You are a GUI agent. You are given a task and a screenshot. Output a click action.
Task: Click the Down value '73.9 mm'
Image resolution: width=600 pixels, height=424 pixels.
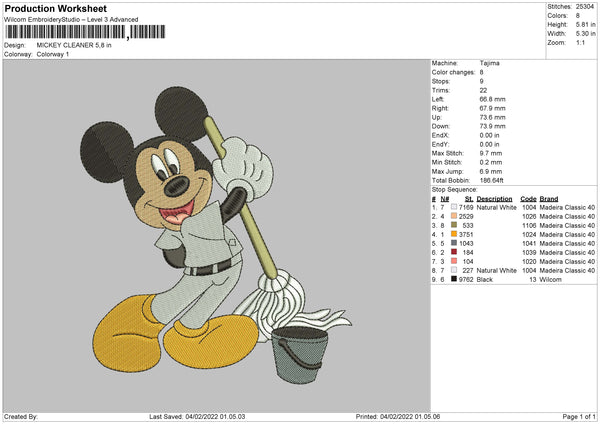[x=492, y=126]
